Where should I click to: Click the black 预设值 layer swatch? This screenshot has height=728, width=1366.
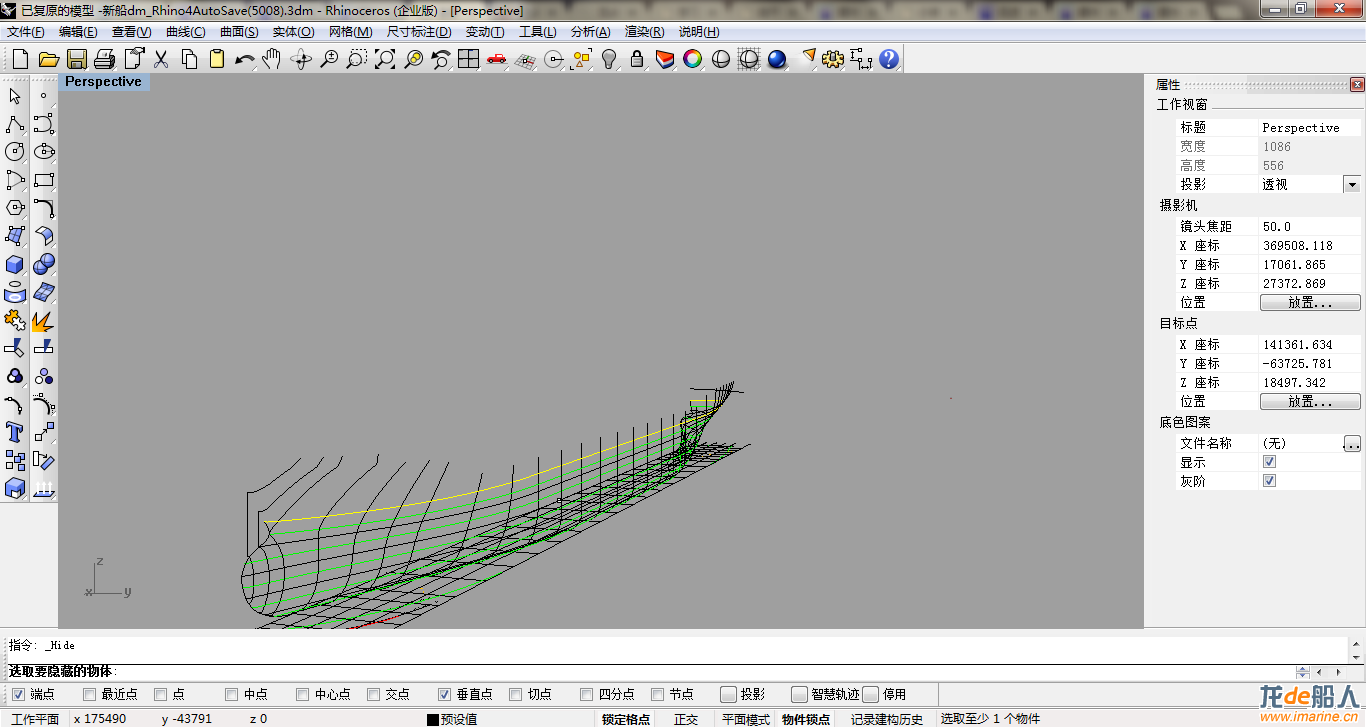click(433, 719)
